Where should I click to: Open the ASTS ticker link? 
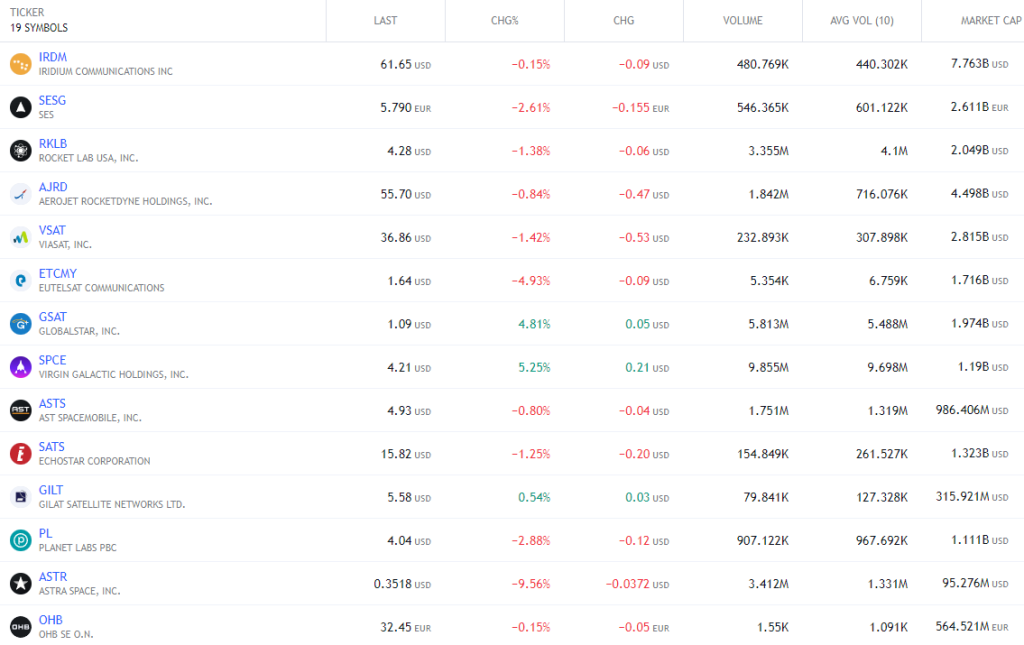click(52, 403)
